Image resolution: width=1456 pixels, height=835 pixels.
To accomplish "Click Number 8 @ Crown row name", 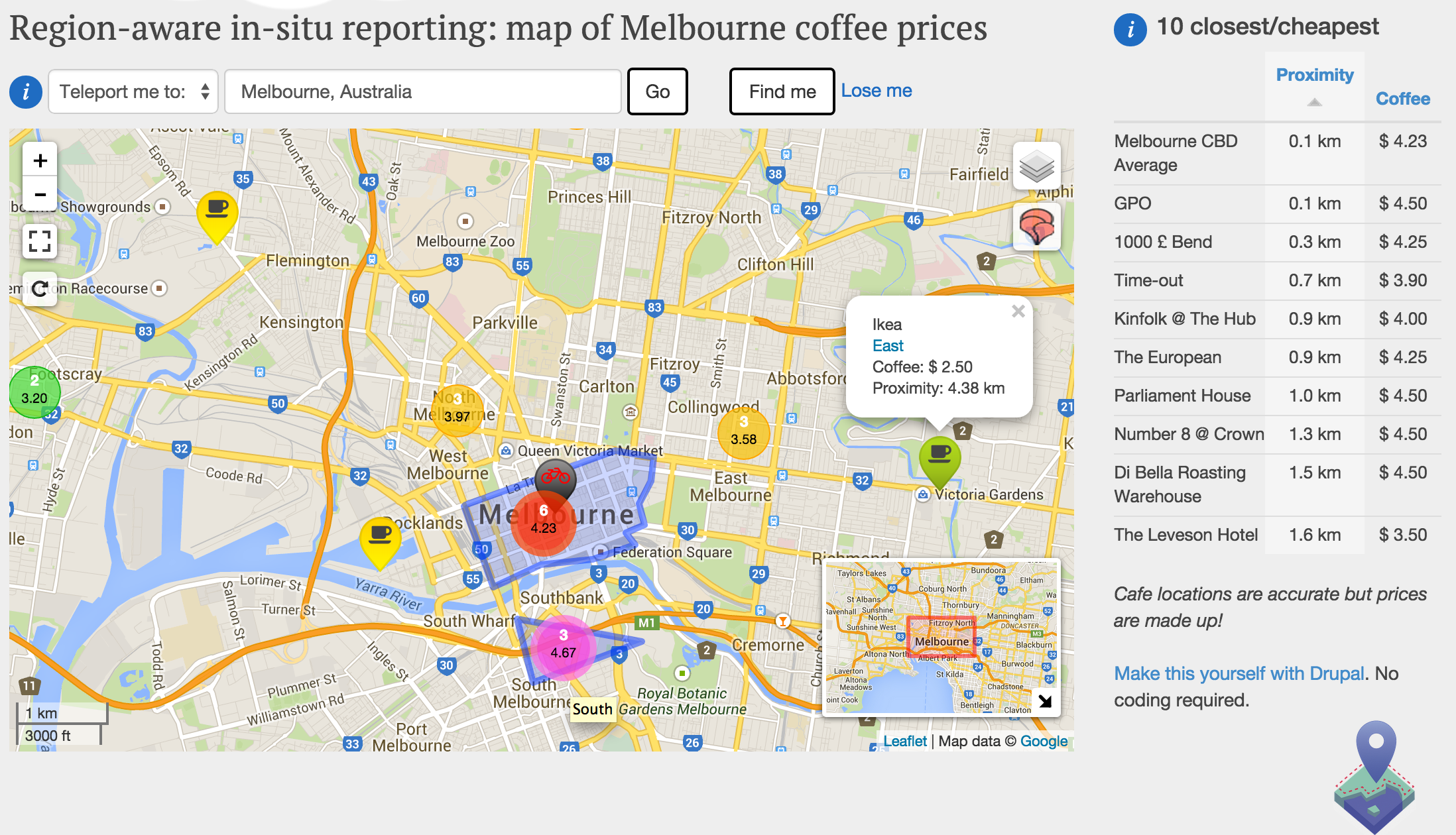I will [1189, 434].
